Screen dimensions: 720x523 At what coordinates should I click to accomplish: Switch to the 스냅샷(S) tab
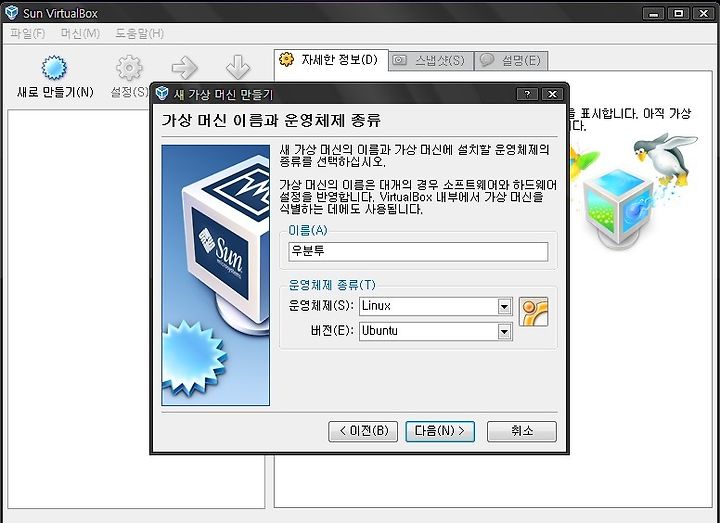click(431, 61)
